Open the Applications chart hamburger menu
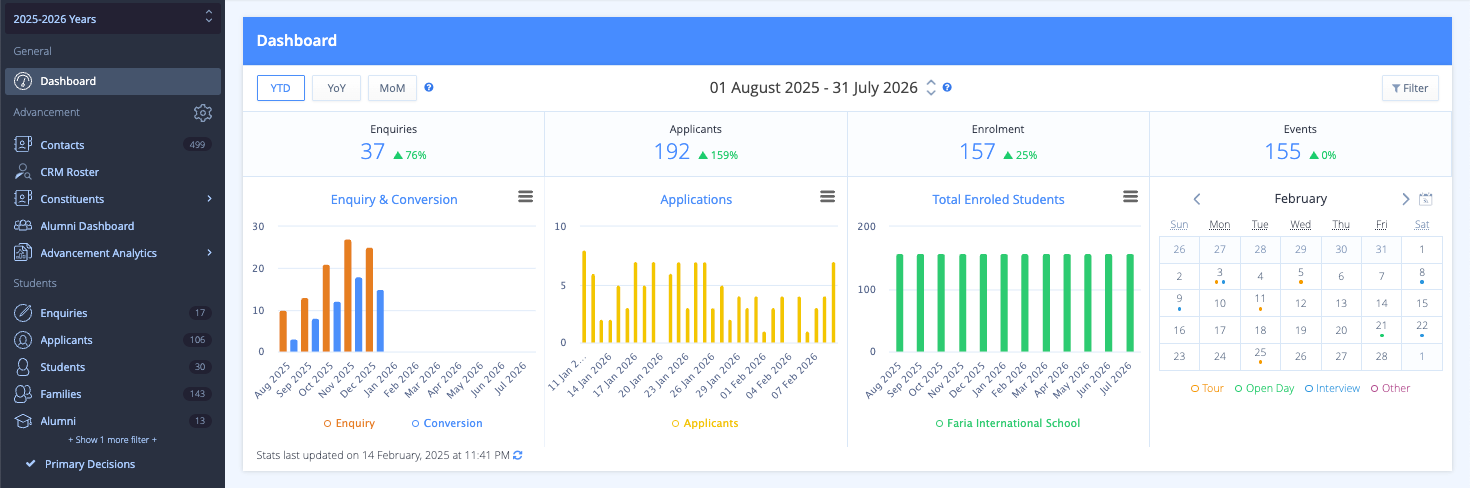The image size is (1470, 488). (827, 197)
